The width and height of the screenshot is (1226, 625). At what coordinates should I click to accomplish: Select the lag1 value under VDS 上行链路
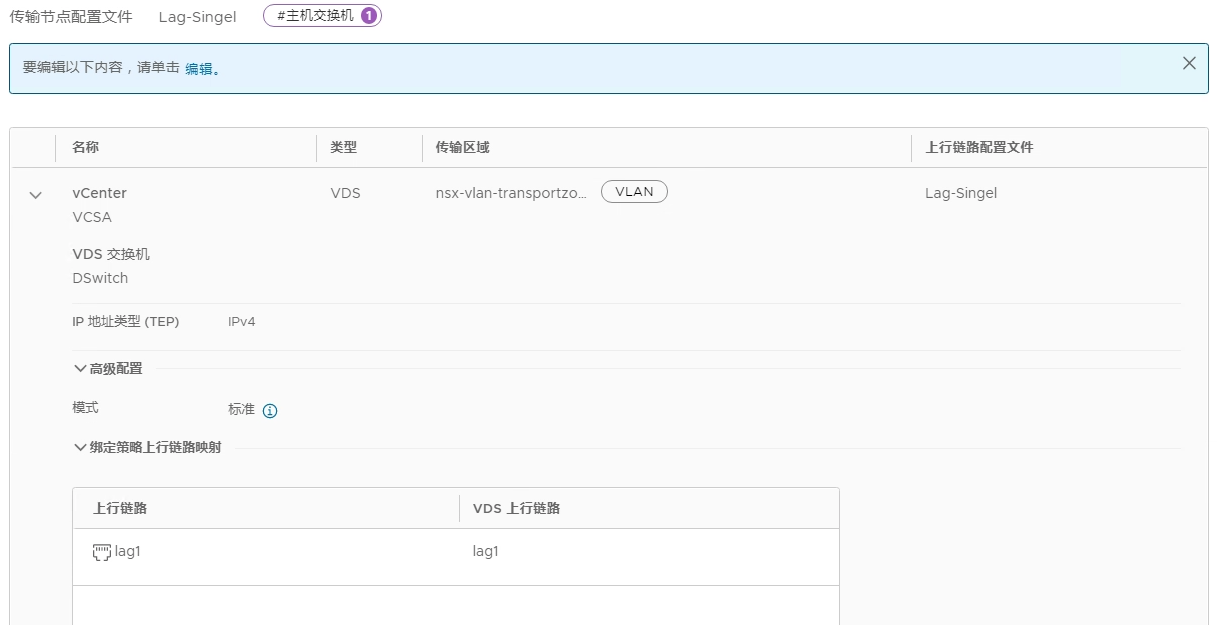485,552
